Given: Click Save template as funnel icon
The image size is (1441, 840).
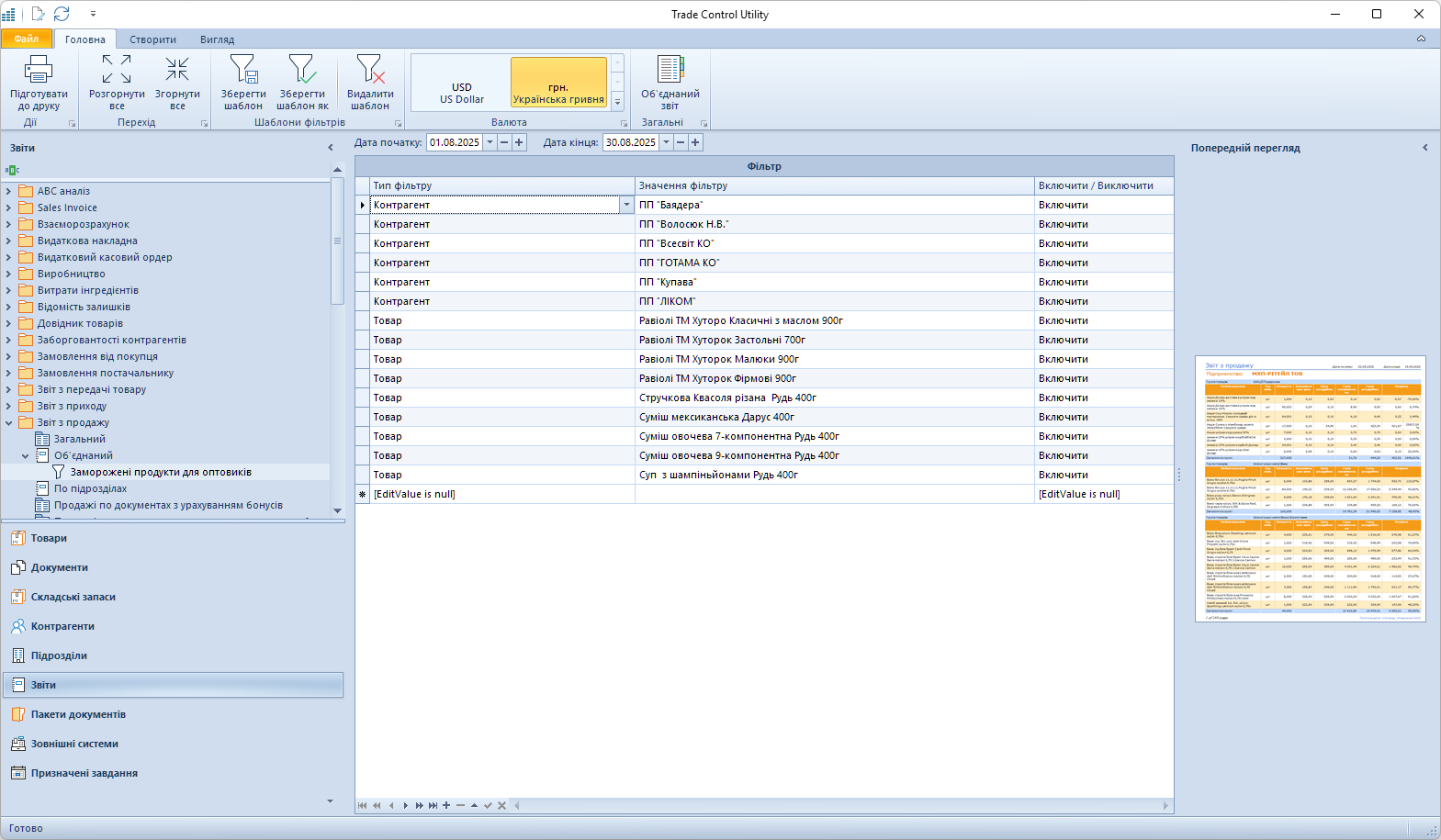Looking at the screenshot, I should 302,70.
